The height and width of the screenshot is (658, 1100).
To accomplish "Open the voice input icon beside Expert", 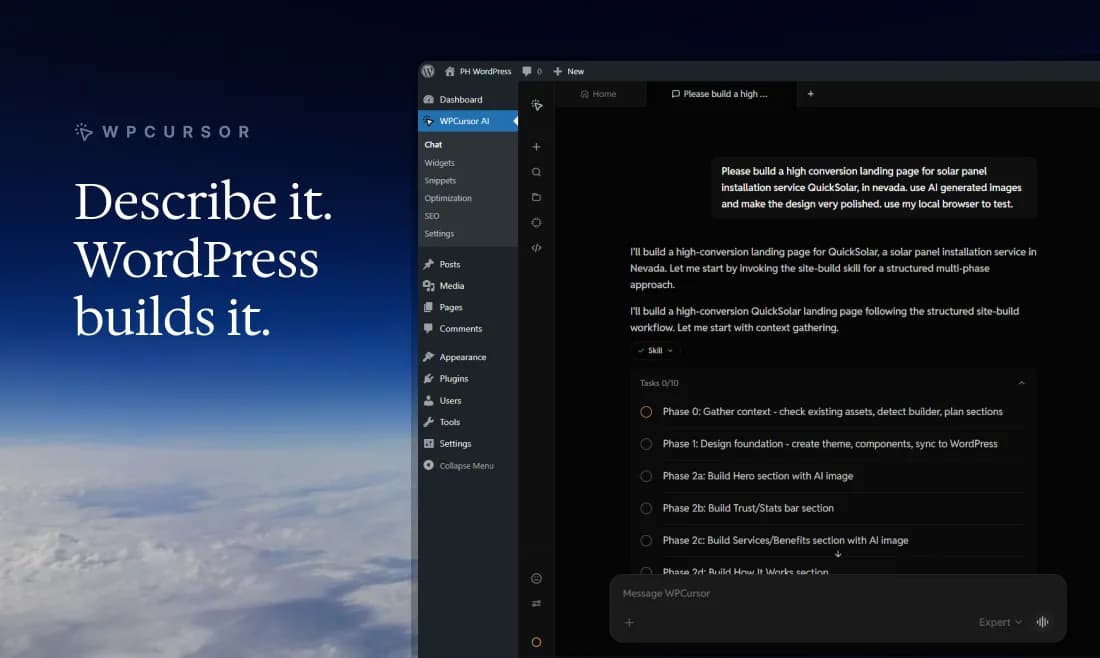I will tap(1043, 622).
